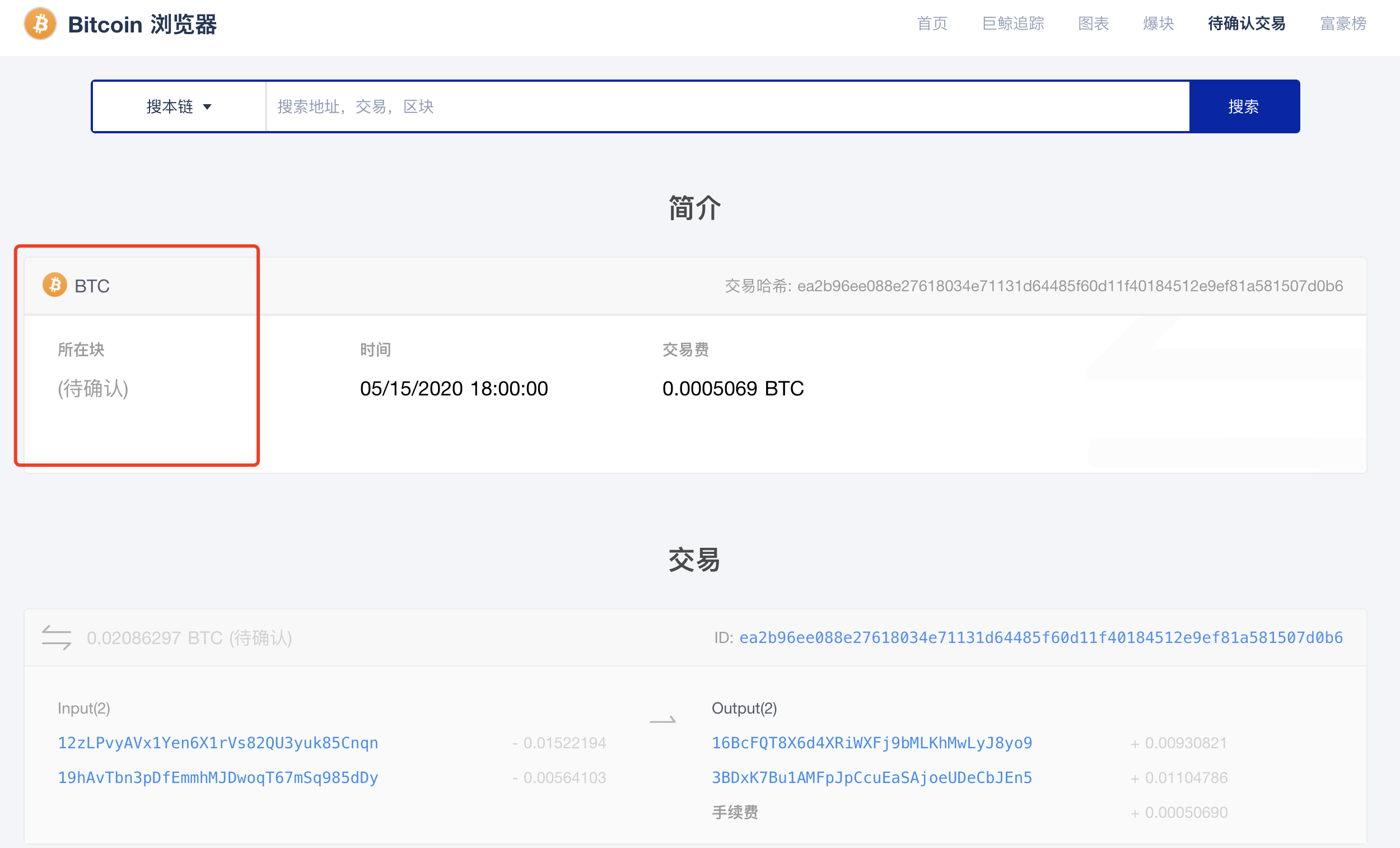
Task: Open the 富豪榜 nav item
Action: 1343,24
